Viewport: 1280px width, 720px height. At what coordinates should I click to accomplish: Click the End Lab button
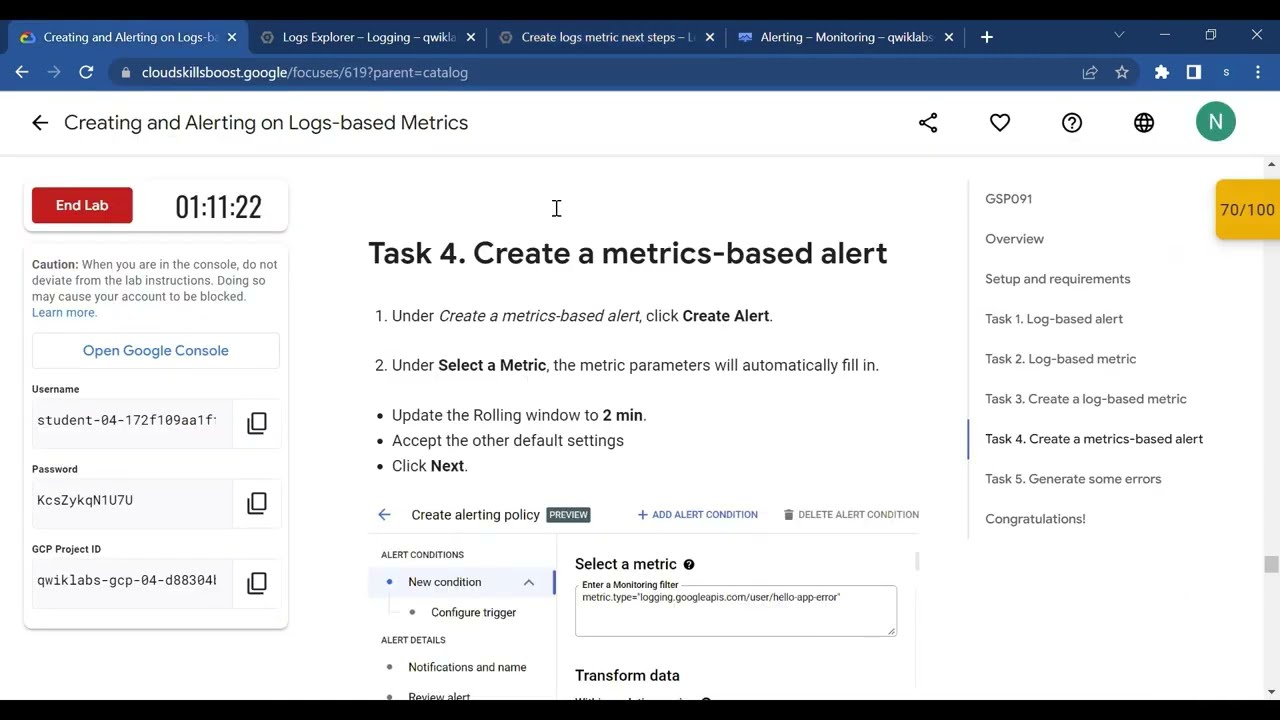pos(82,205)
